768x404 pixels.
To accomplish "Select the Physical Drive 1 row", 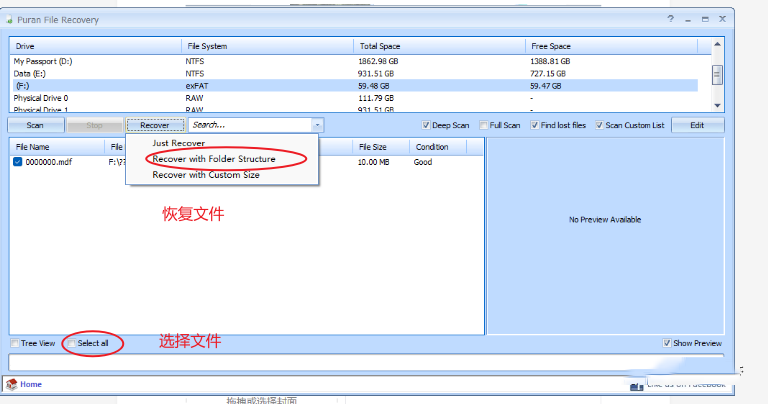I will 355,109.
